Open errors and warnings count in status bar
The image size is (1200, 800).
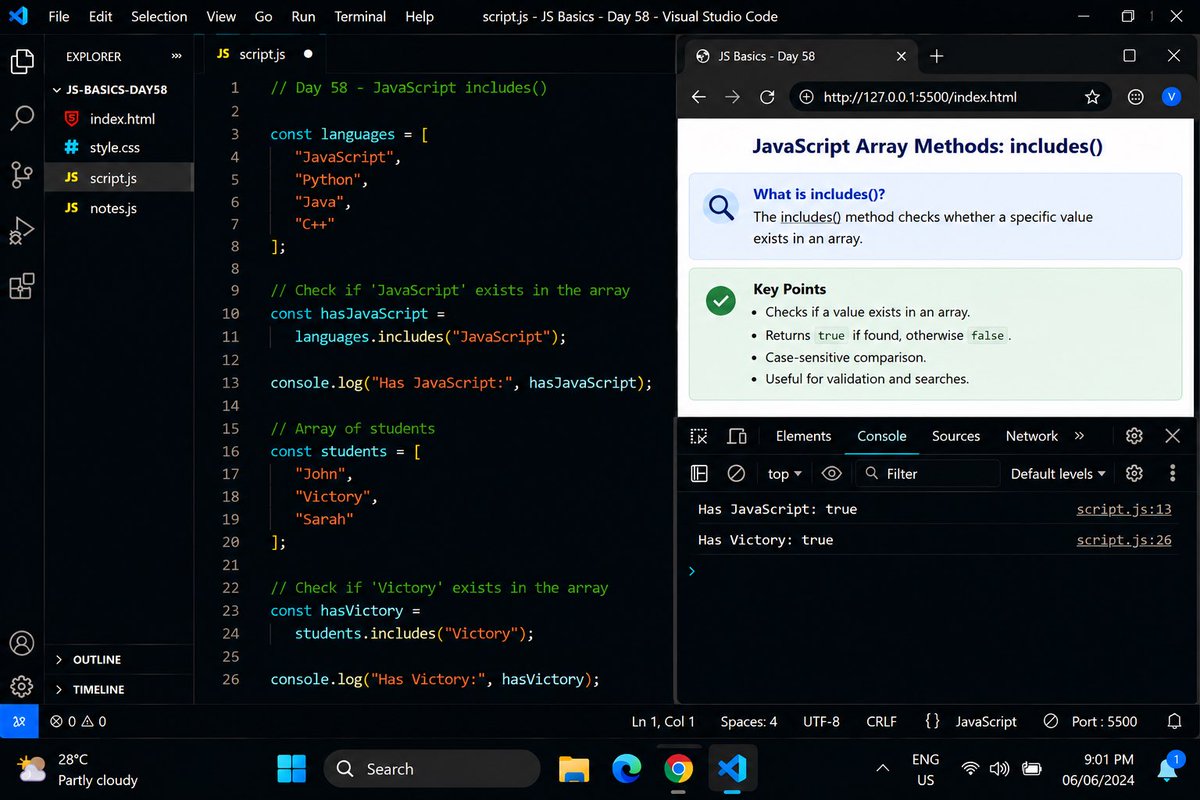click(78, 721)
